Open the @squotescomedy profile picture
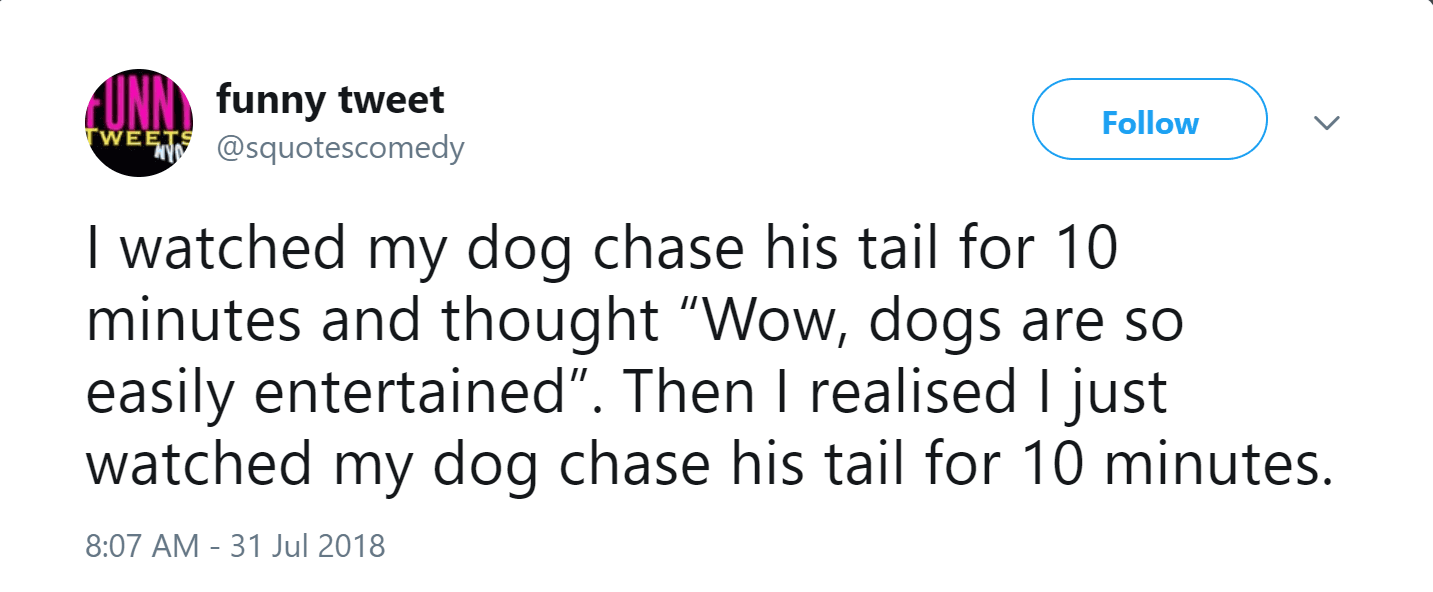The height and width of the screenshot is (592, 1433). [x=138, y=121]
